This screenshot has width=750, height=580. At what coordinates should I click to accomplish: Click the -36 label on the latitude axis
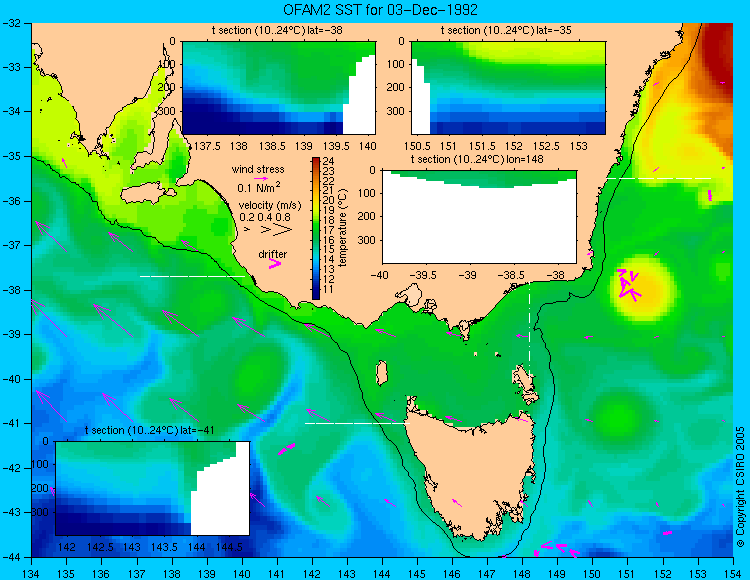10,201
